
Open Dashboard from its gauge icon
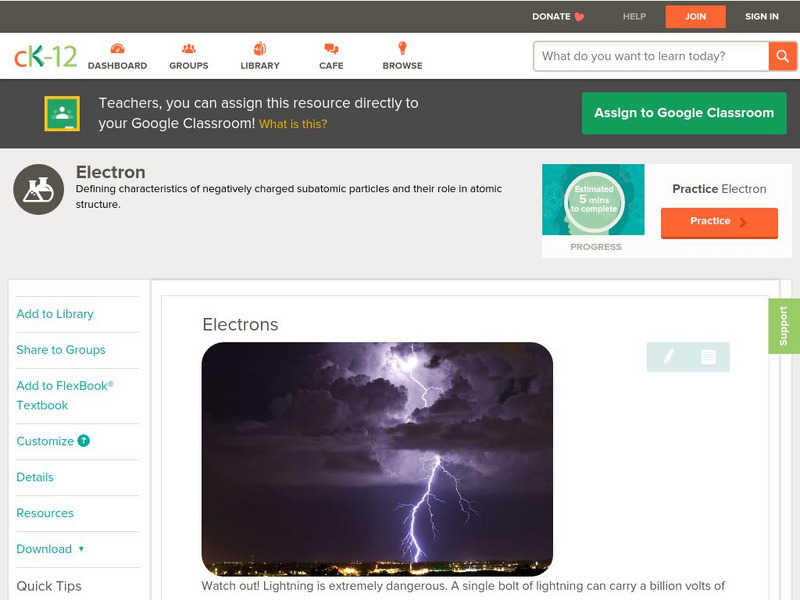[117, 48]
